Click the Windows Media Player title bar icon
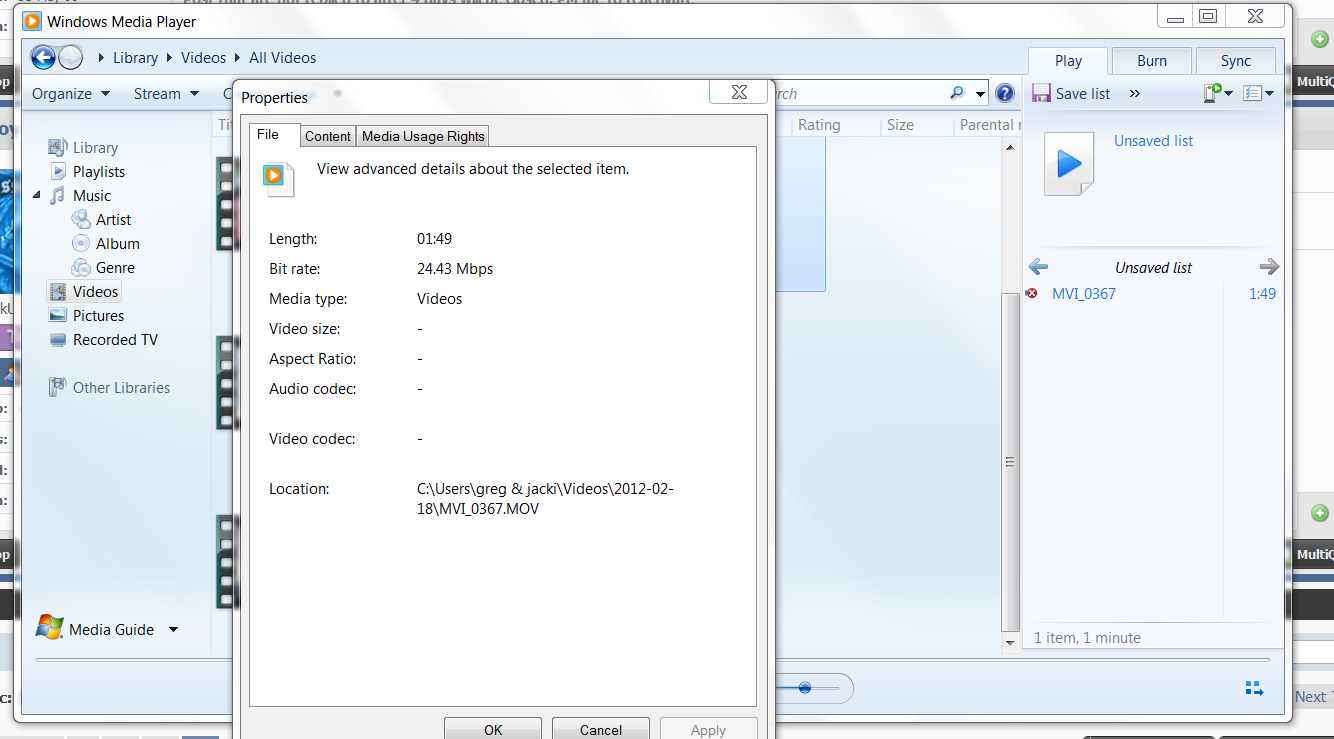 [32, 21]
